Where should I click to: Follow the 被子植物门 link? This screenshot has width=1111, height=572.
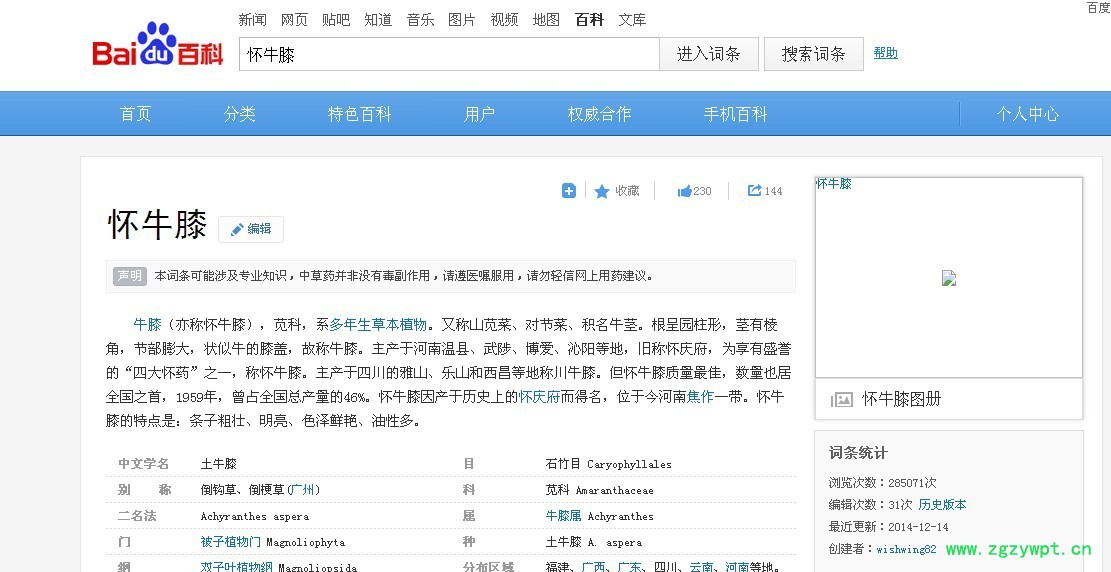click(x=231, y=542)
